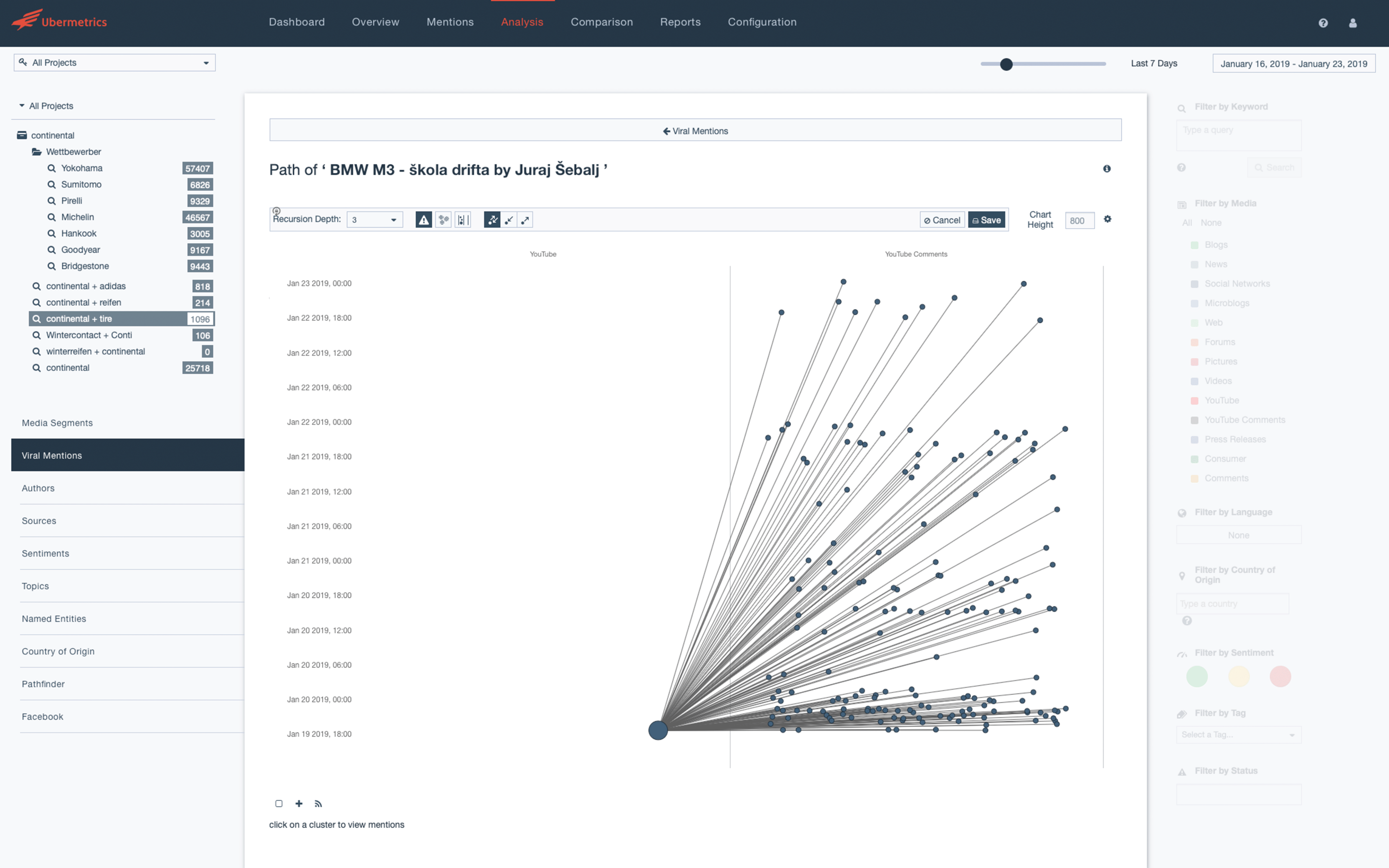Show outgoing links arrow icon
Screen dimensions: 1389x868
click(525, 220)
